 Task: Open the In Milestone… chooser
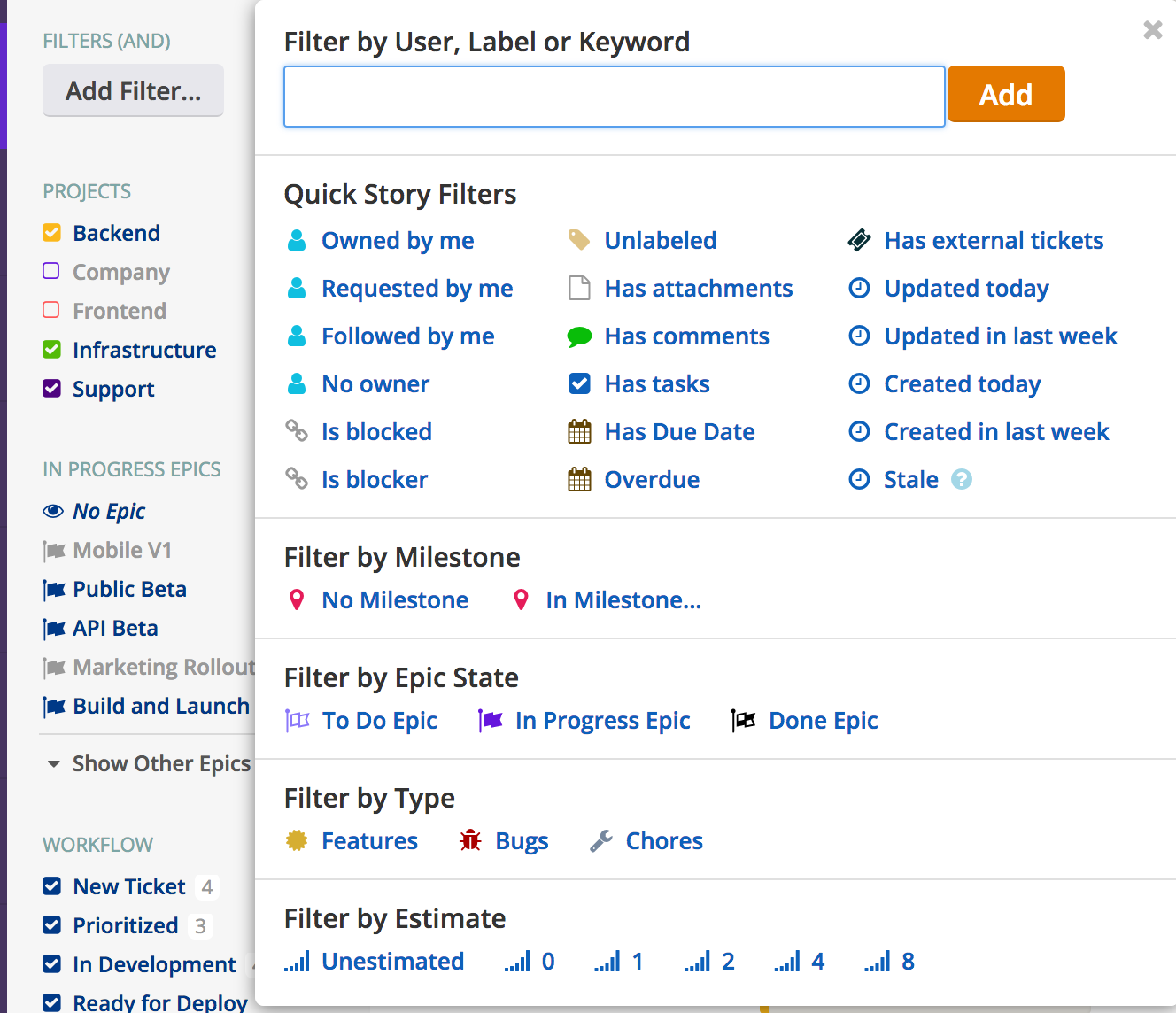click(x=623, y=600)
